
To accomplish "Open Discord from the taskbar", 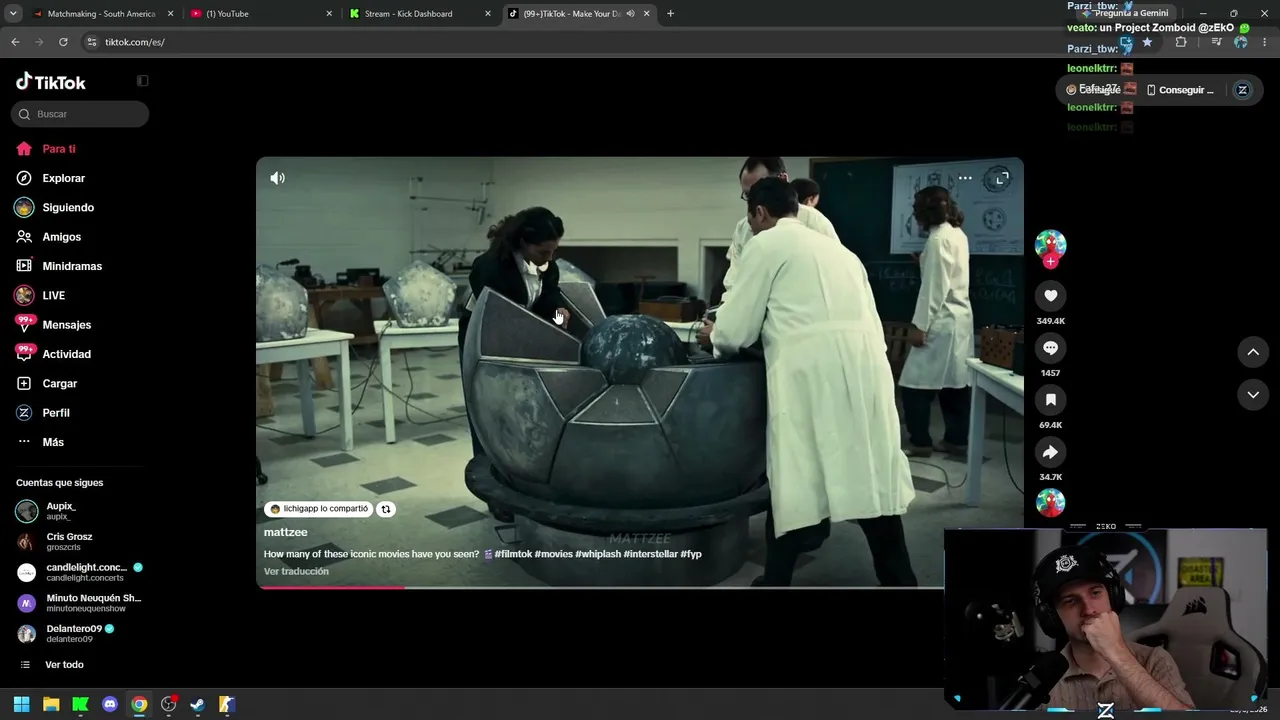I will point(110,704).
